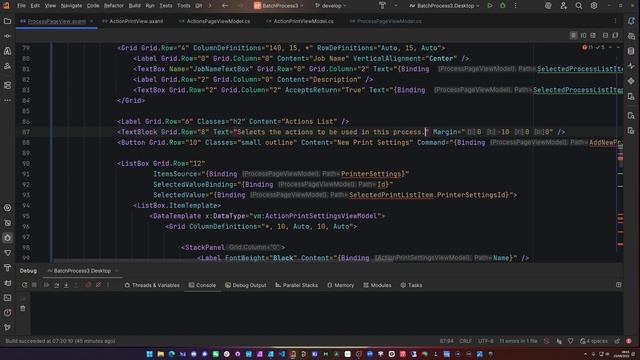Clear console with trash icon
The width and height of the screenshot is (640, 360).
(x=23, y=309)
